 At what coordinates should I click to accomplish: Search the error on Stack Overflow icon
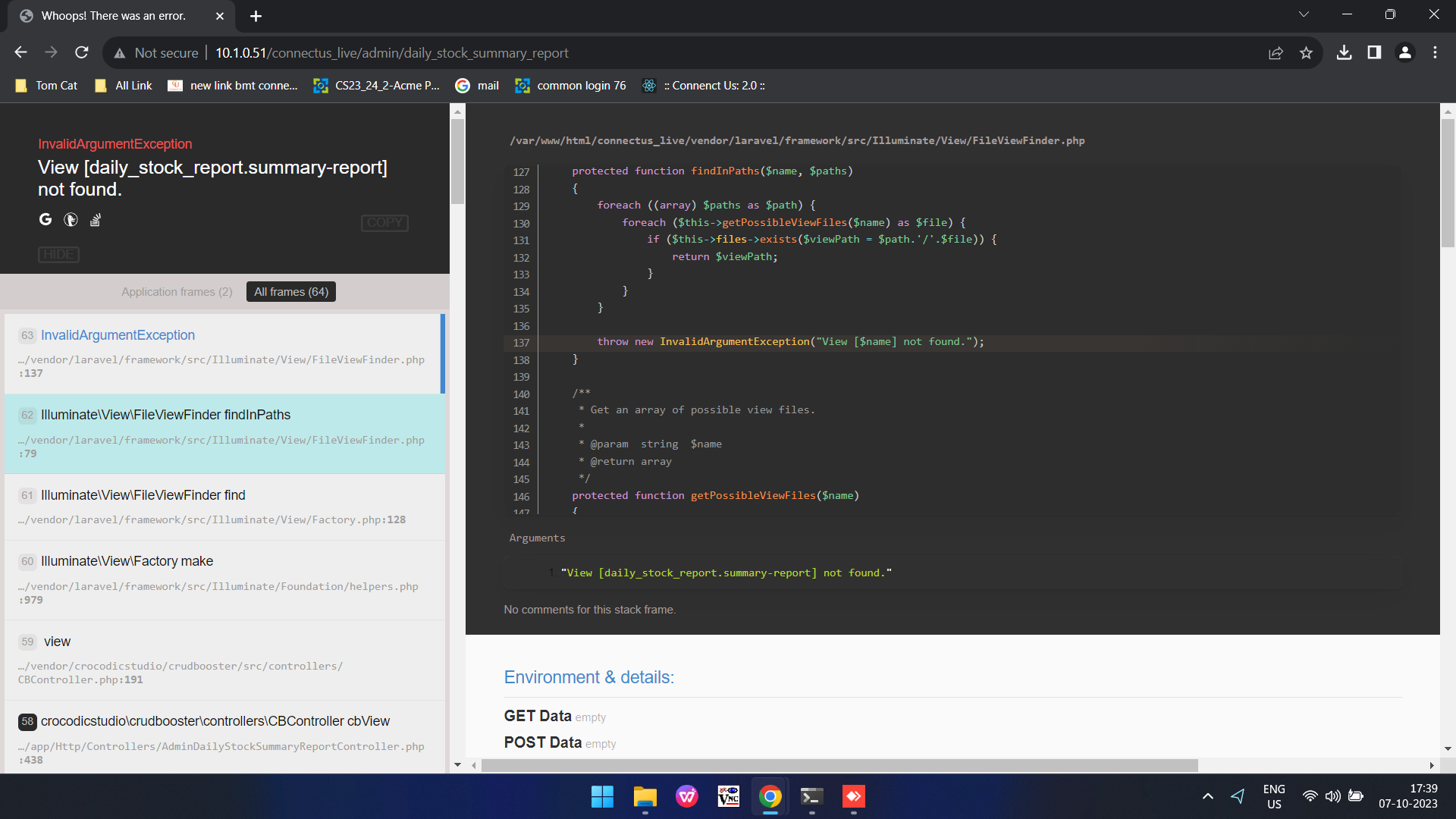96,220
